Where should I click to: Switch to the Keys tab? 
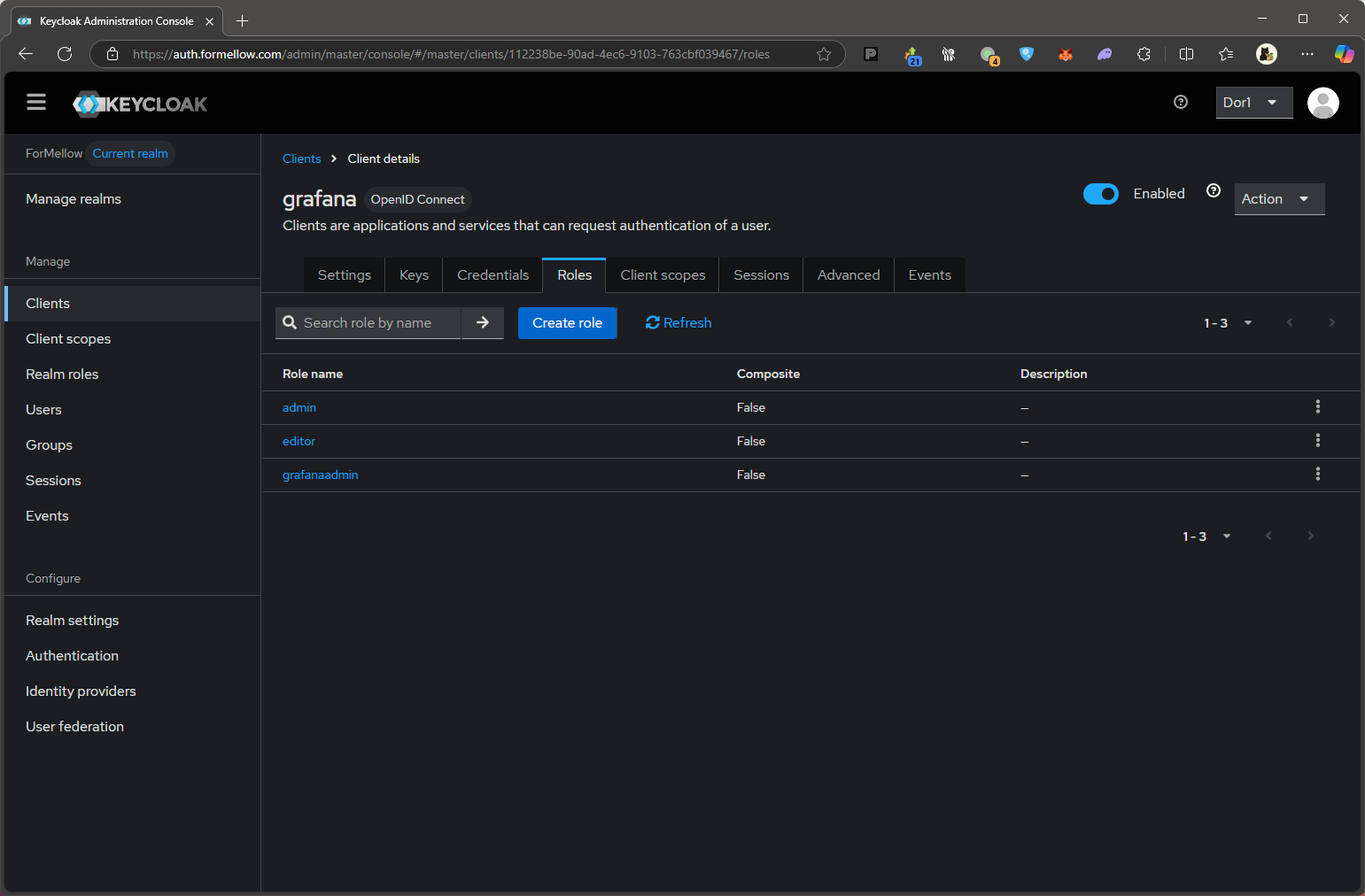[414, 275]
